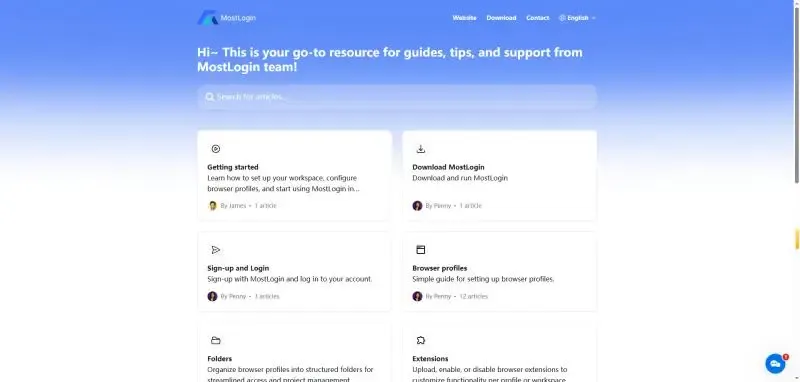The width and height of the screenshot is (800, 382).
Task: Click the Extensions puzzle piece icon
Action: click(421, 341)
